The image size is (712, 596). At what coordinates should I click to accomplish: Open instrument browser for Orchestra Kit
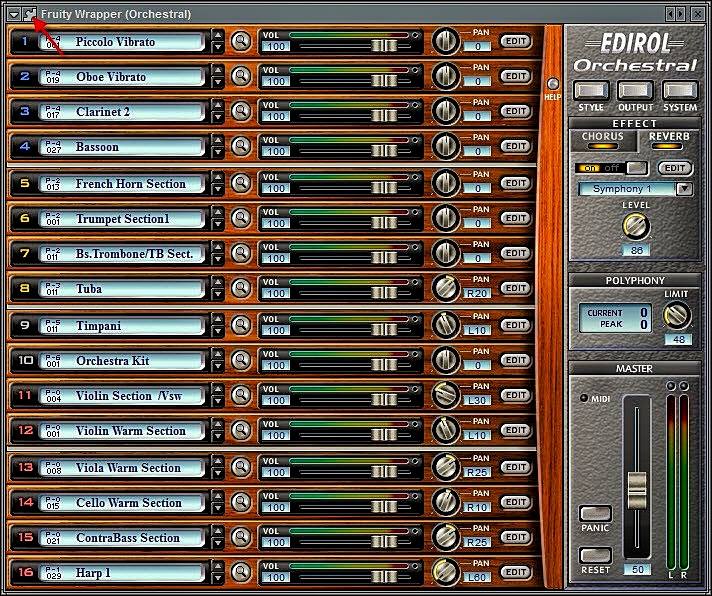241,360
